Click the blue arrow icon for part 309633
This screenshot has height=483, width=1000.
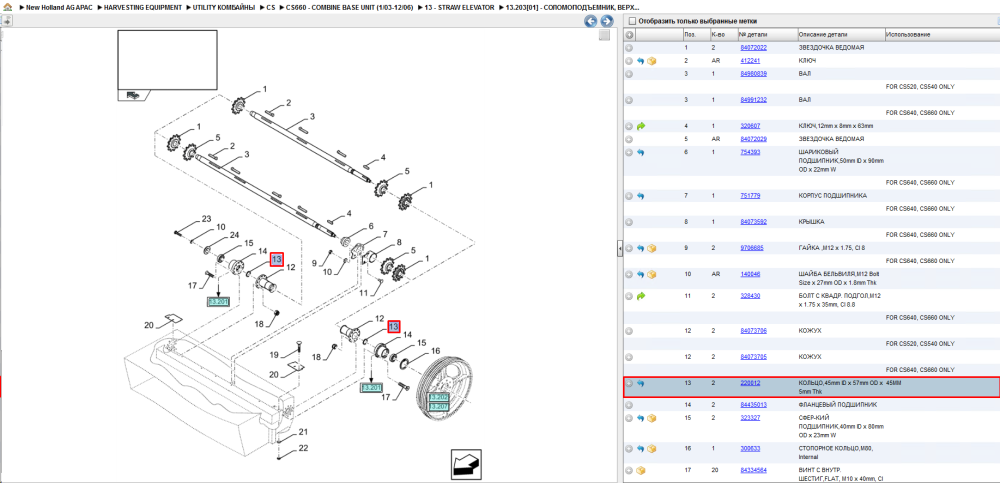pos(640,449)
